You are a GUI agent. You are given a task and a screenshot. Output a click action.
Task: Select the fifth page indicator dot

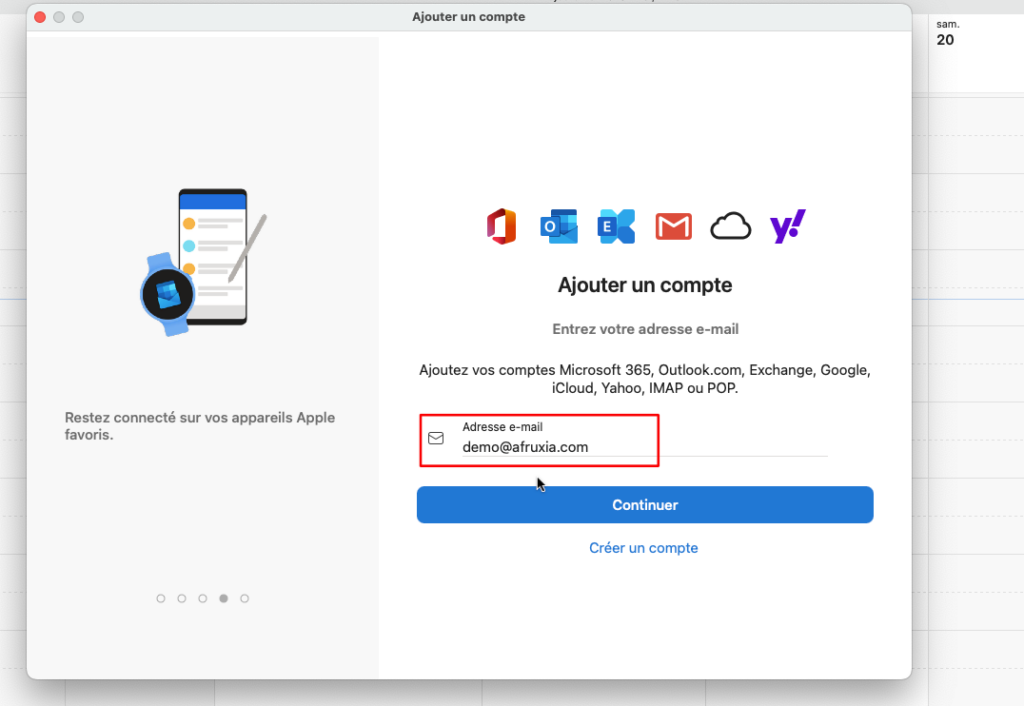click(x=245, y=598)
